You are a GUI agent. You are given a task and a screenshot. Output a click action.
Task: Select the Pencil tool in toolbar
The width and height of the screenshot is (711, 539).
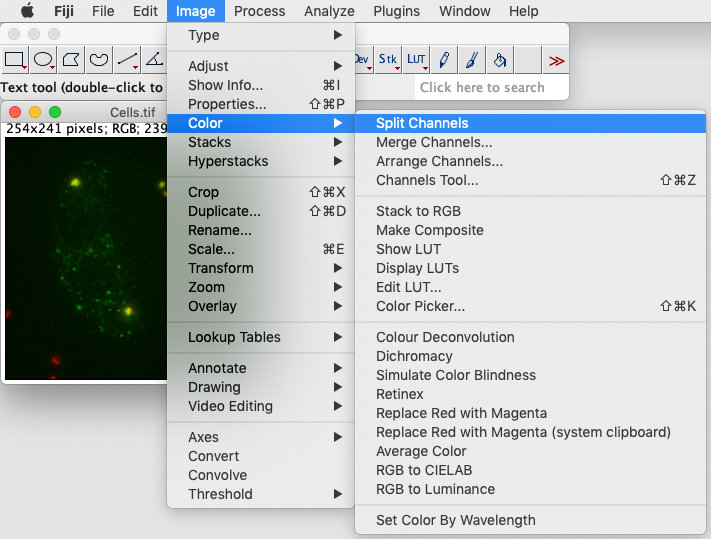tap(444, 60)
